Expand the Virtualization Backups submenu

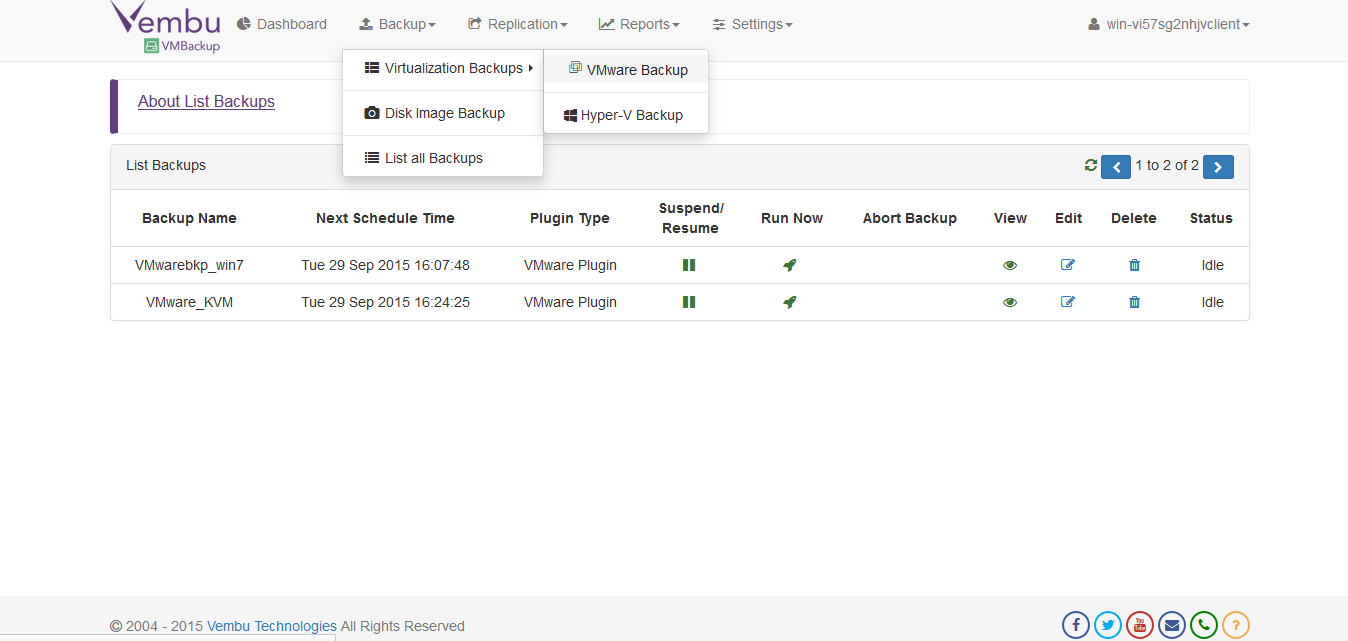point(443,68)
